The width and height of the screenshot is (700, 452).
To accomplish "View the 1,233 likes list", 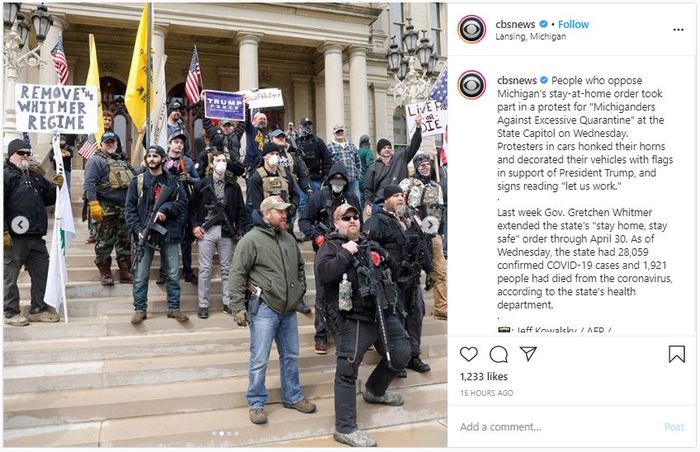I will pos(484,377).
